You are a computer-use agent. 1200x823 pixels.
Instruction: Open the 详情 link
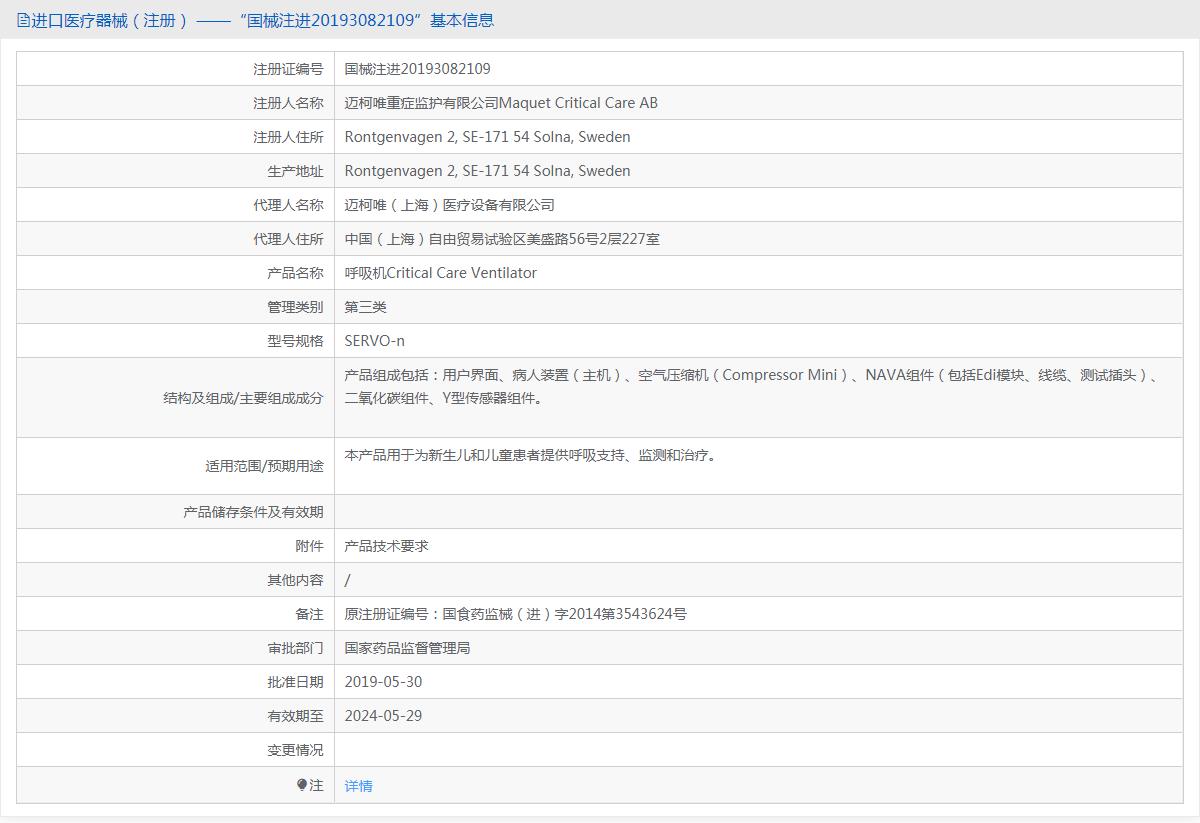[x=359, y=786]
